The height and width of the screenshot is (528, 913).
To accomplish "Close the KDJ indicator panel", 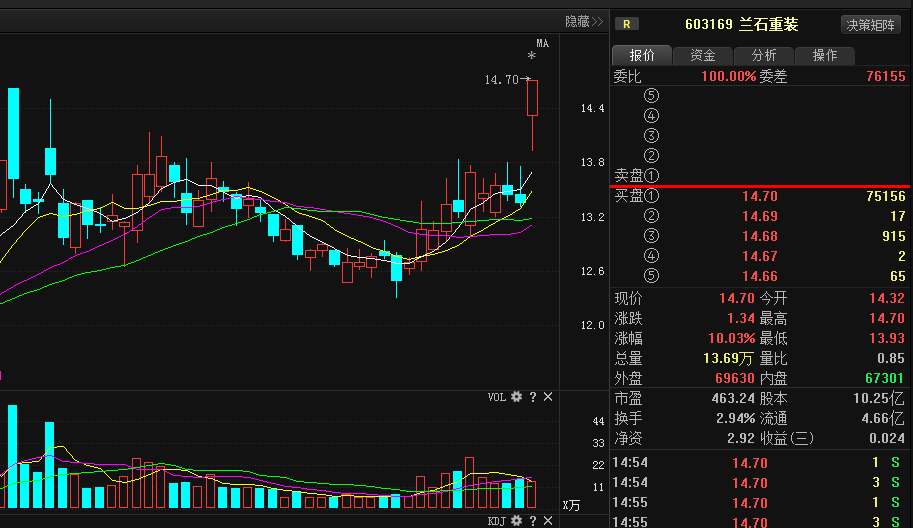I will tap(548, 521).
